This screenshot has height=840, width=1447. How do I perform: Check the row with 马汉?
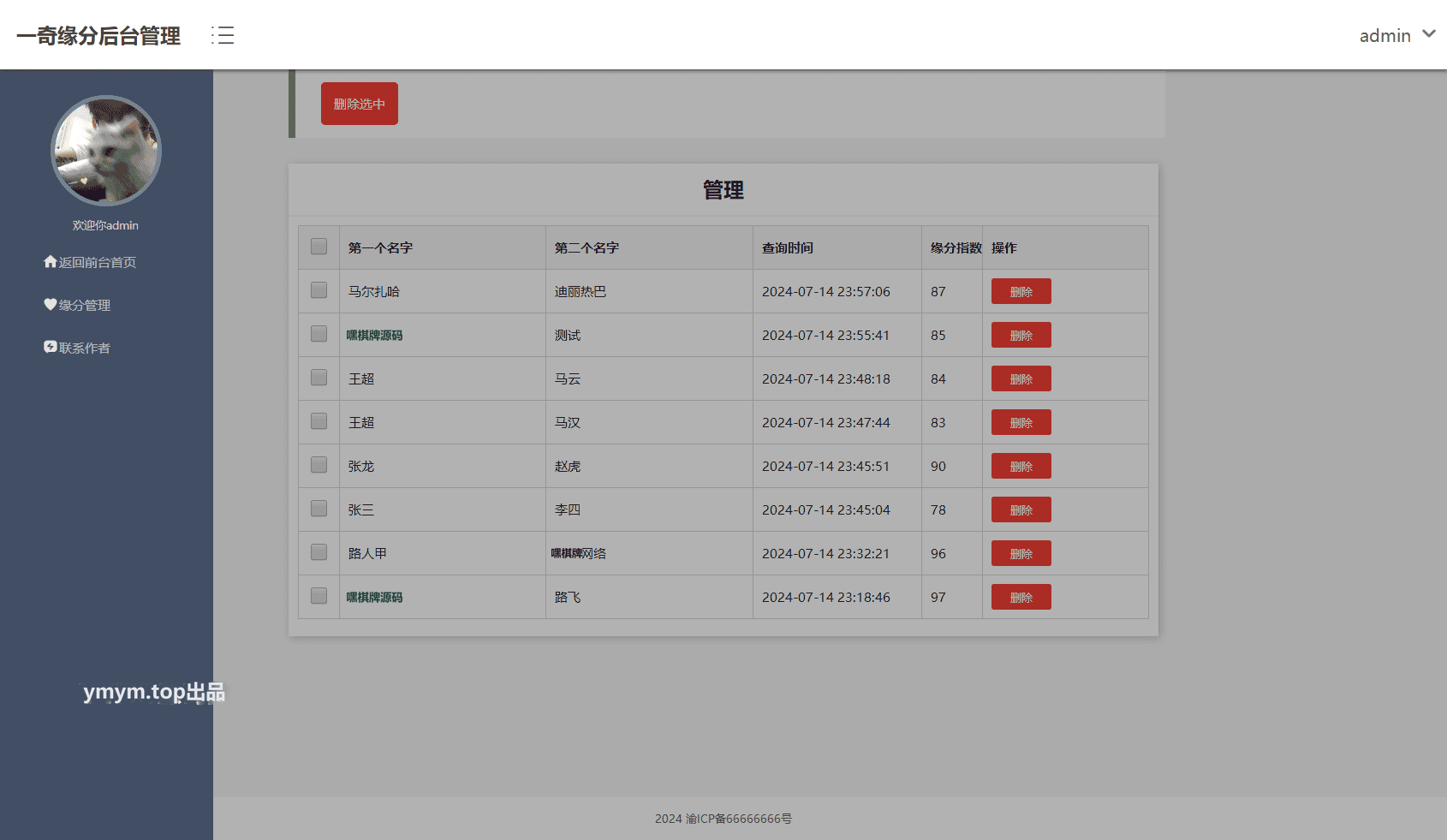tap(319, 421)
